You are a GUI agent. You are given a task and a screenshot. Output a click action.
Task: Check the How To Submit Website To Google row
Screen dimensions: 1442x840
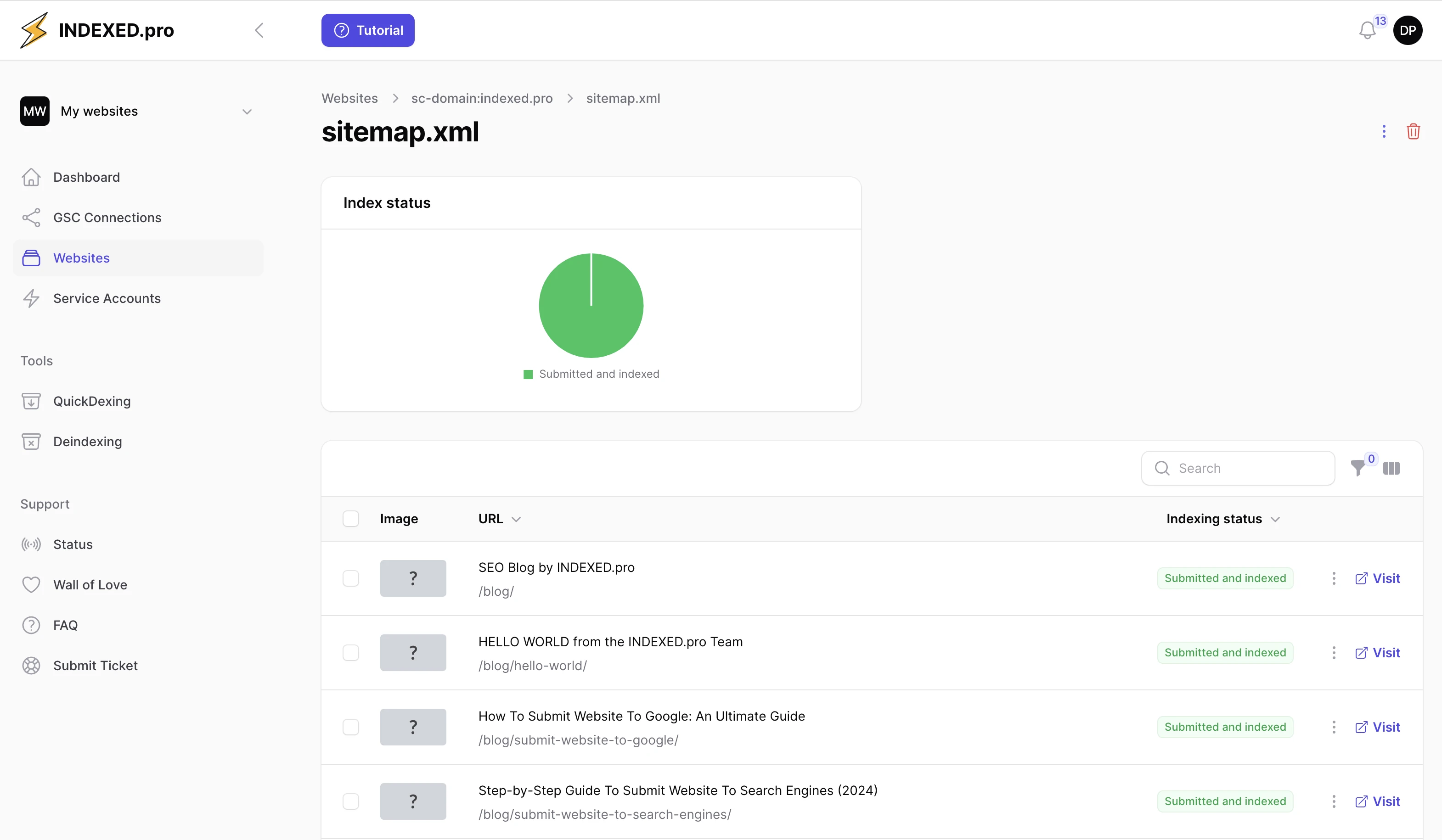[x=351, y=727]
